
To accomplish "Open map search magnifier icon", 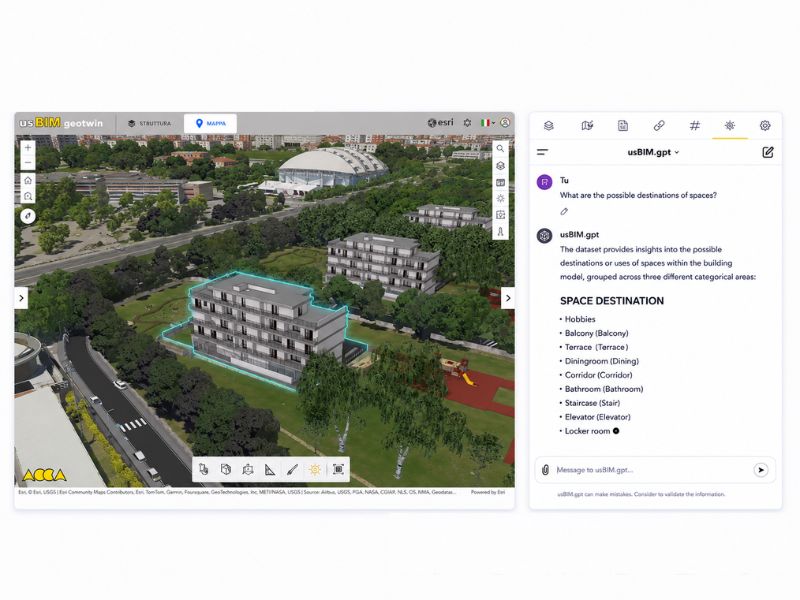I will pyautogui.click(x=501, y=148).
